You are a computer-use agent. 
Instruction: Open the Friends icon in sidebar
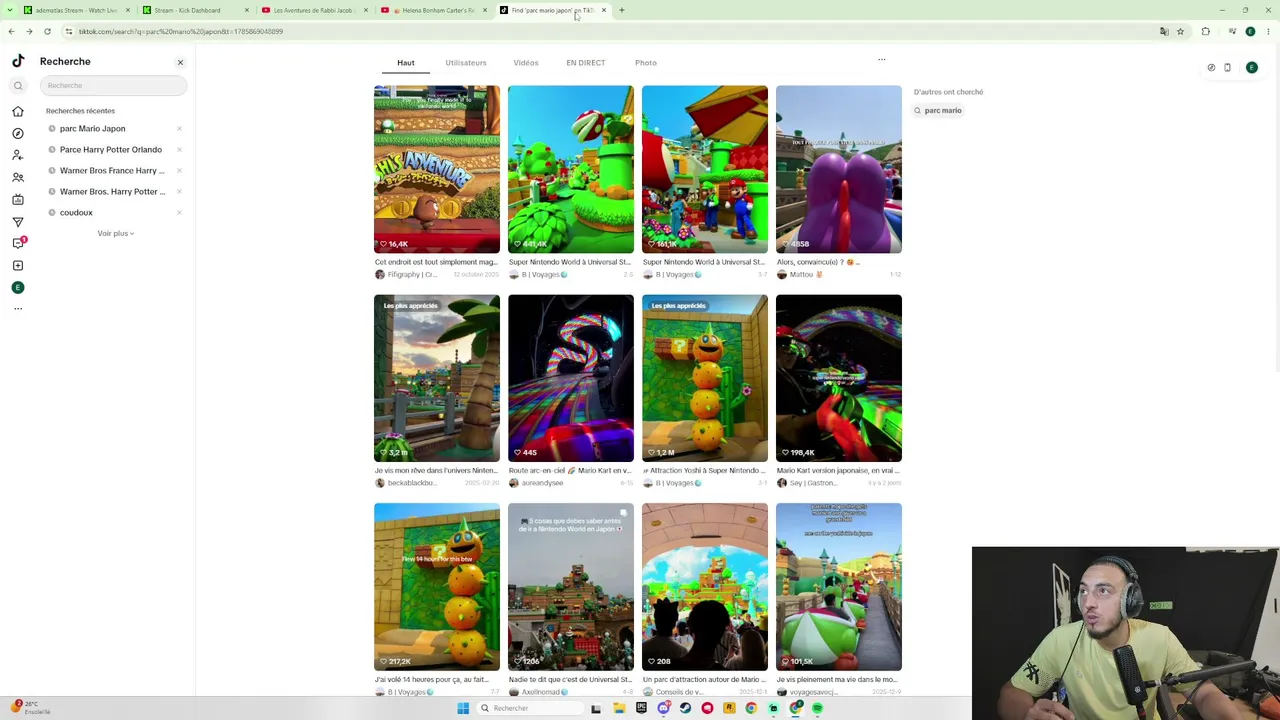coord(18,177)
